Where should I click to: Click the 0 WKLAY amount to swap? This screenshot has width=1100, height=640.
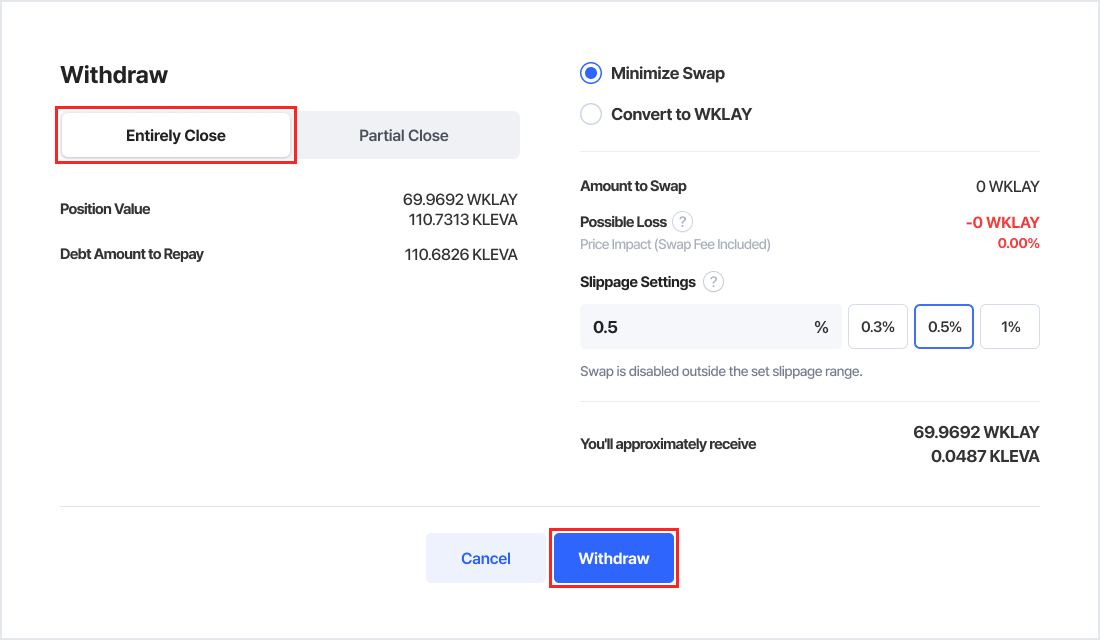[1007, 187]
